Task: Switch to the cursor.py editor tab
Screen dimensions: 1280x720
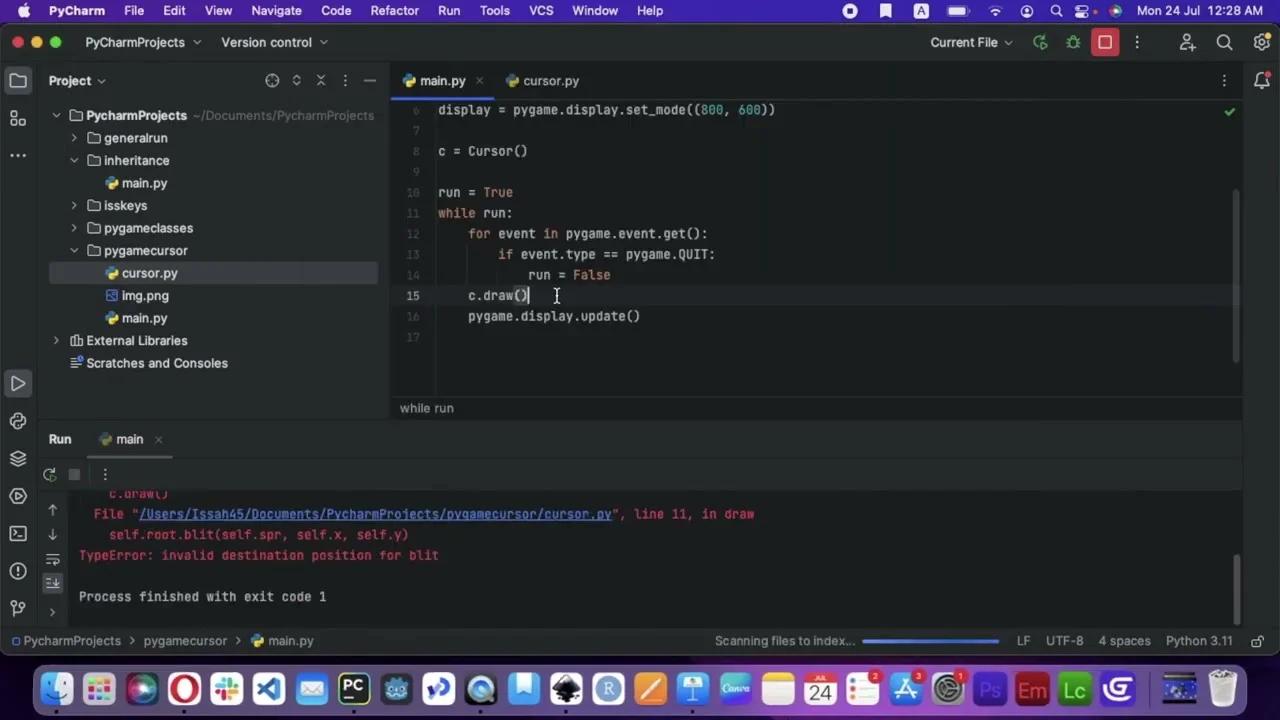Action: pyautogui.click(x=550, y=81)
